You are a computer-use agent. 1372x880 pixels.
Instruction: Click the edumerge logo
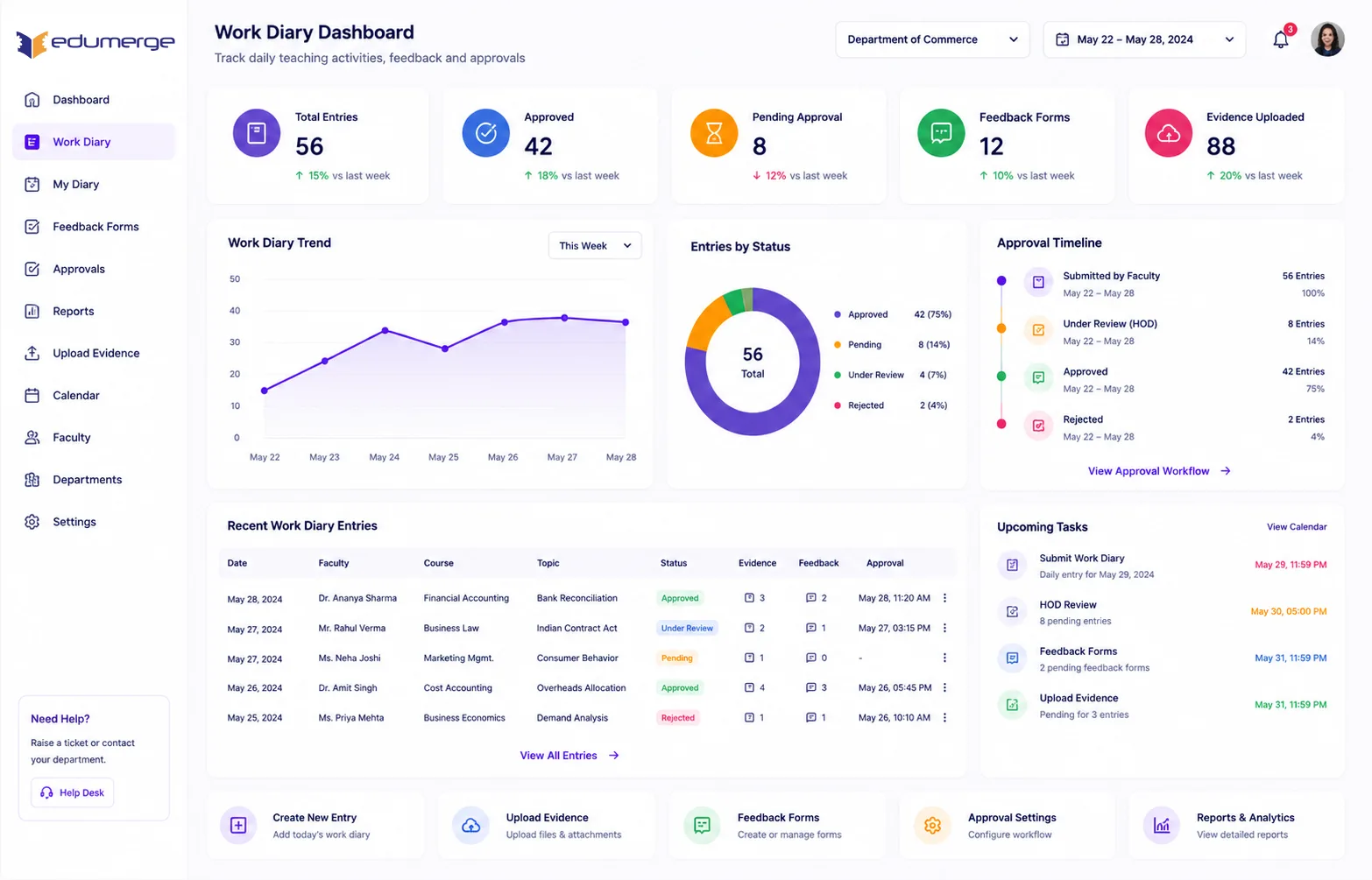95,43
